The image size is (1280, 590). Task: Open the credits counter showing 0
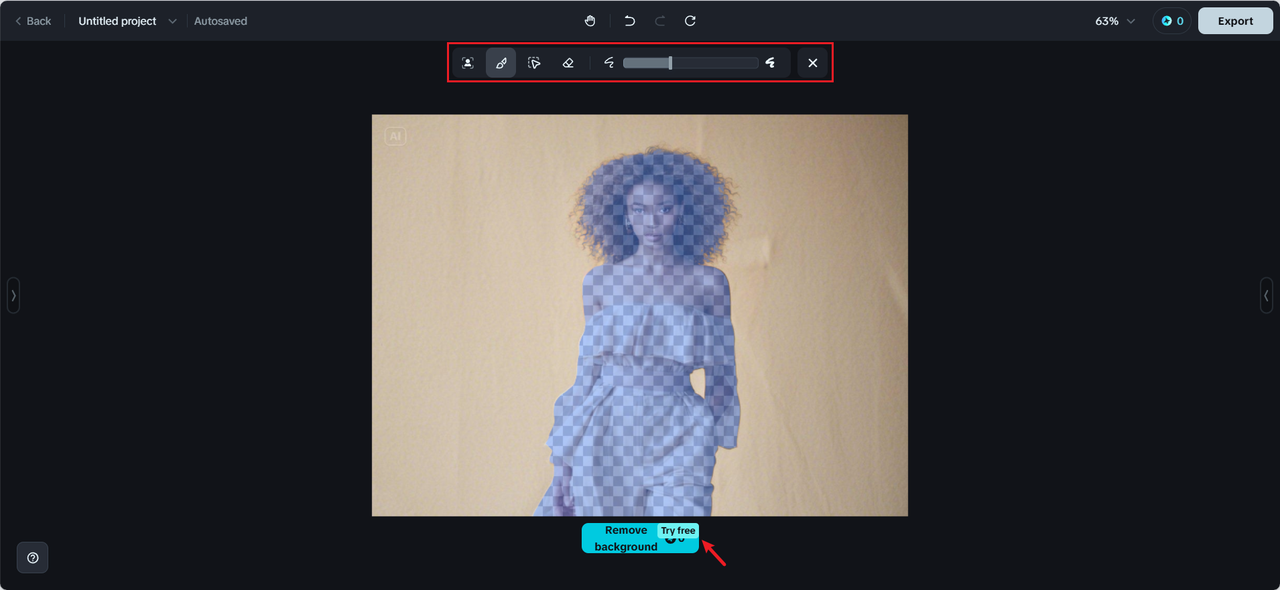(1172, 21)
